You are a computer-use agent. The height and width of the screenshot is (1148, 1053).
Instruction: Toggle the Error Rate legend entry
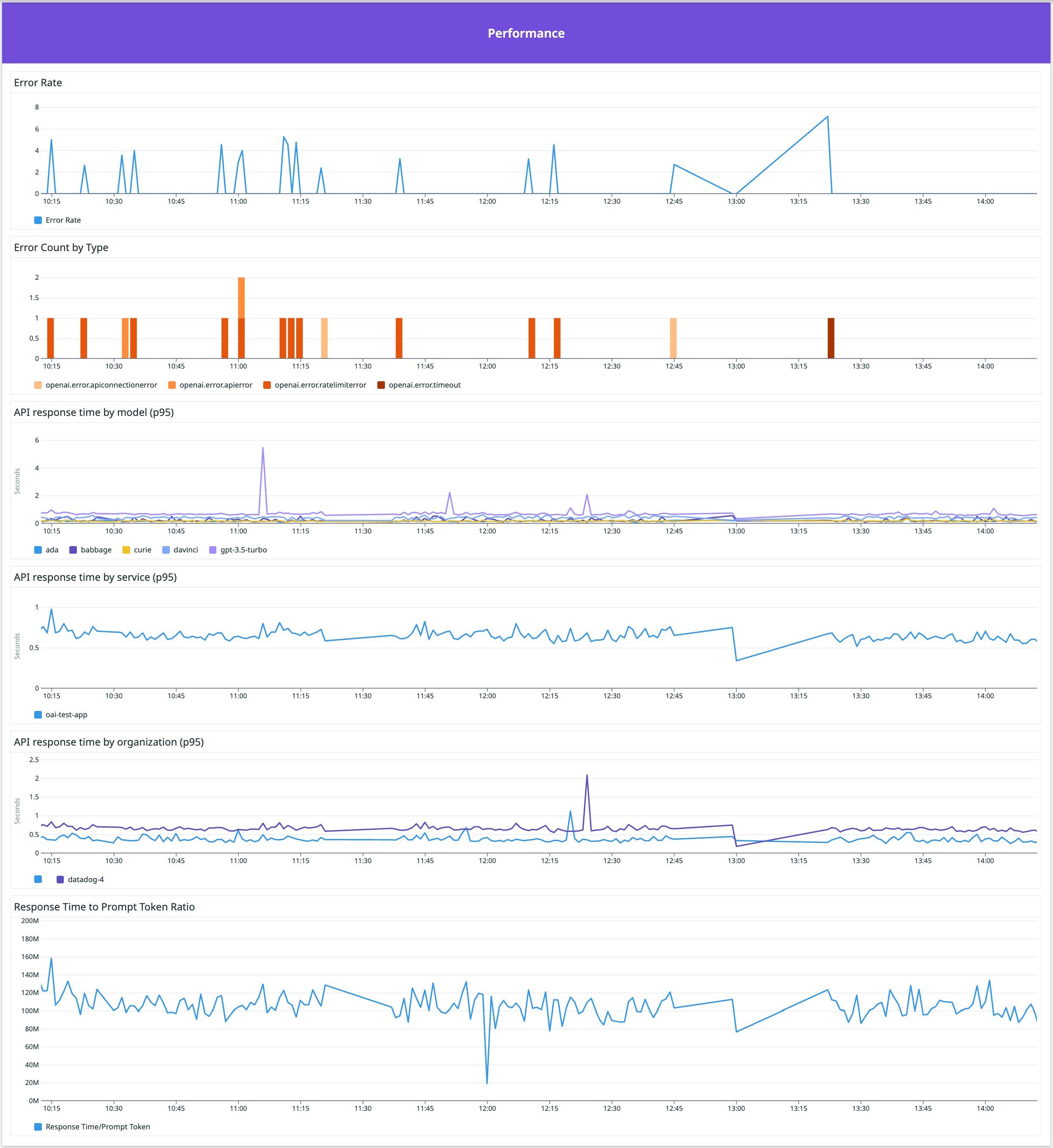coord(63,220)
